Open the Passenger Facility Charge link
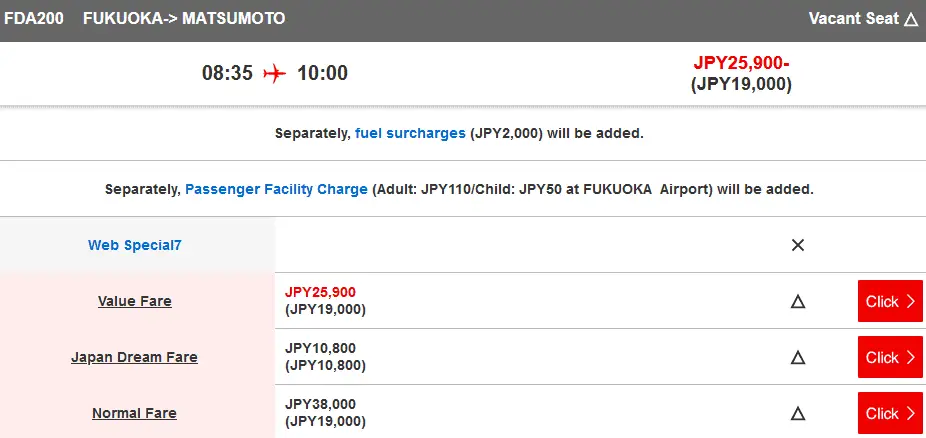Viewport: 926px width, 438px height. point(276,189)
